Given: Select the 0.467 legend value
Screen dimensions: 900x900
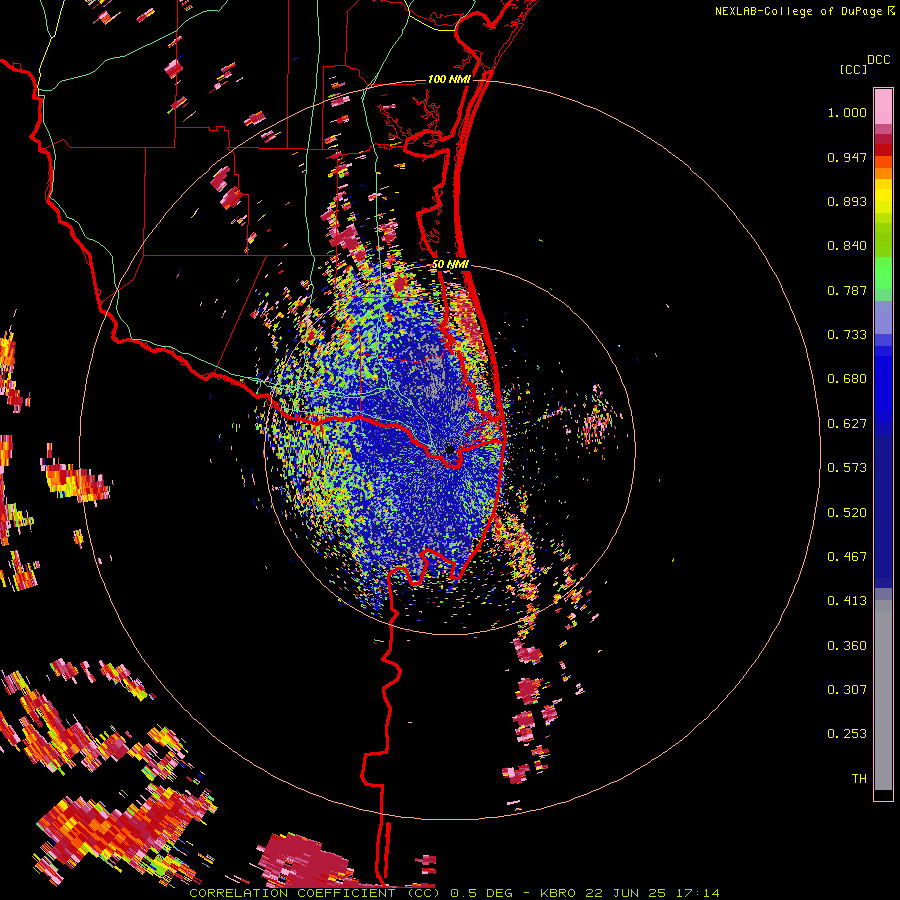Looking at the screenshot, I should click(x=847, y=557).
